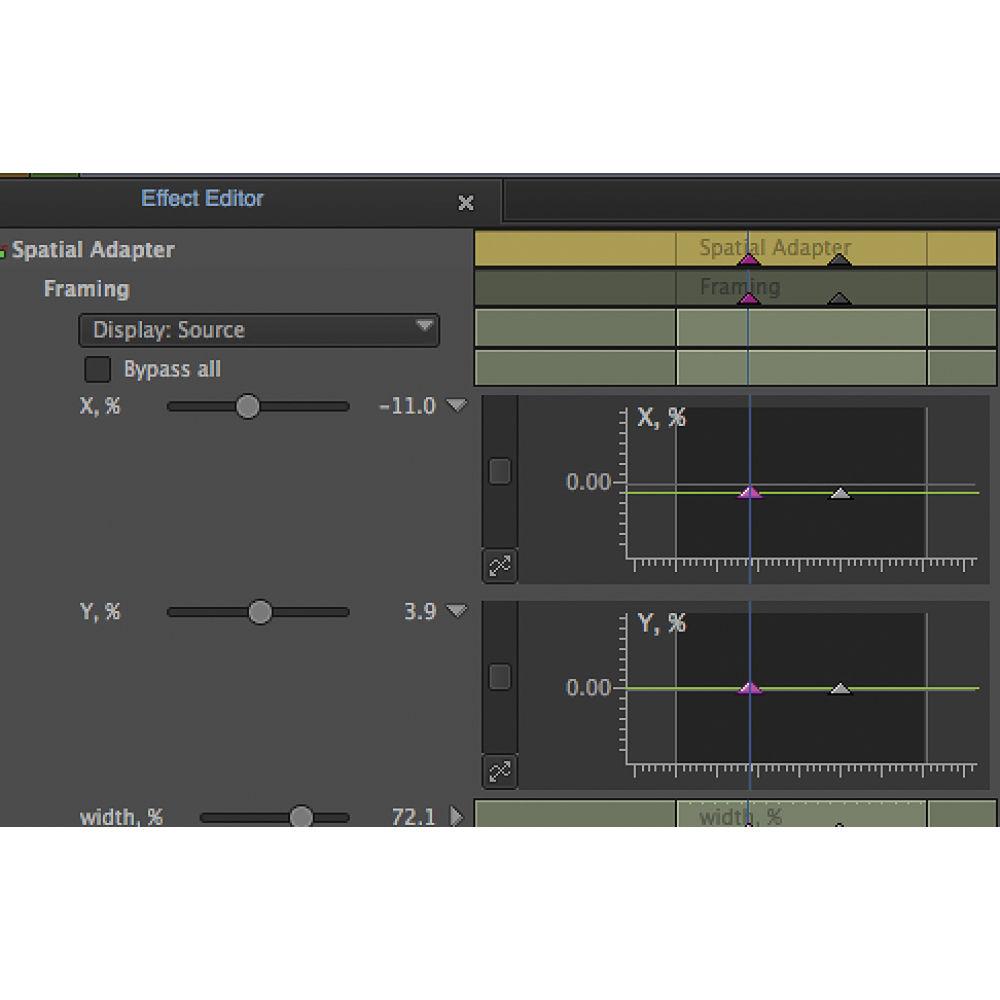Click the X,% slider thumb
This screenshot has height=1000, width=1000.
[248, 406]
